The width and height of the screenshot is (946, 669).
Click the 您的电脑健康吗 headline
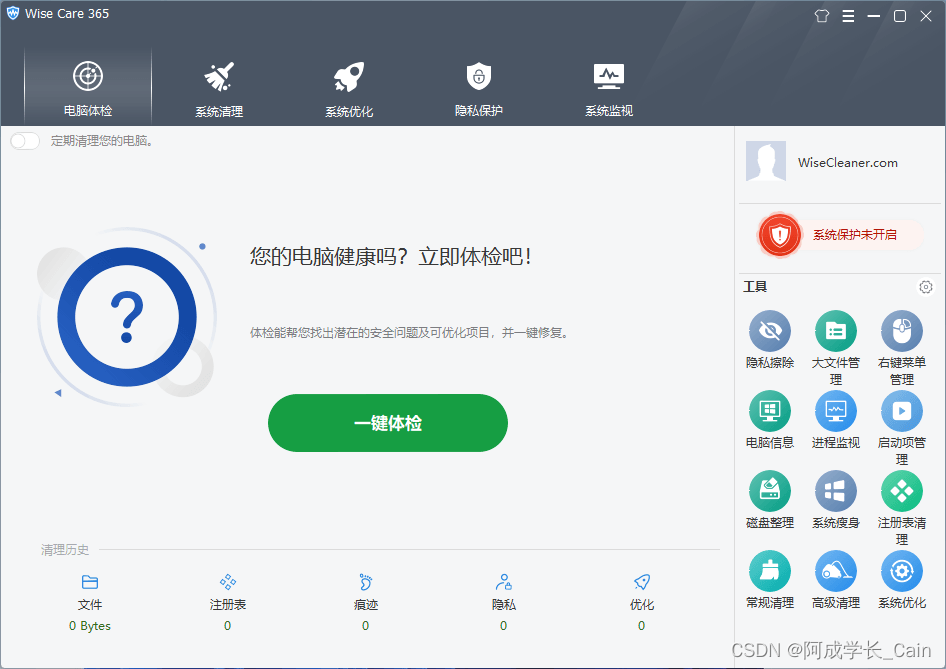(x=391, y=257)
